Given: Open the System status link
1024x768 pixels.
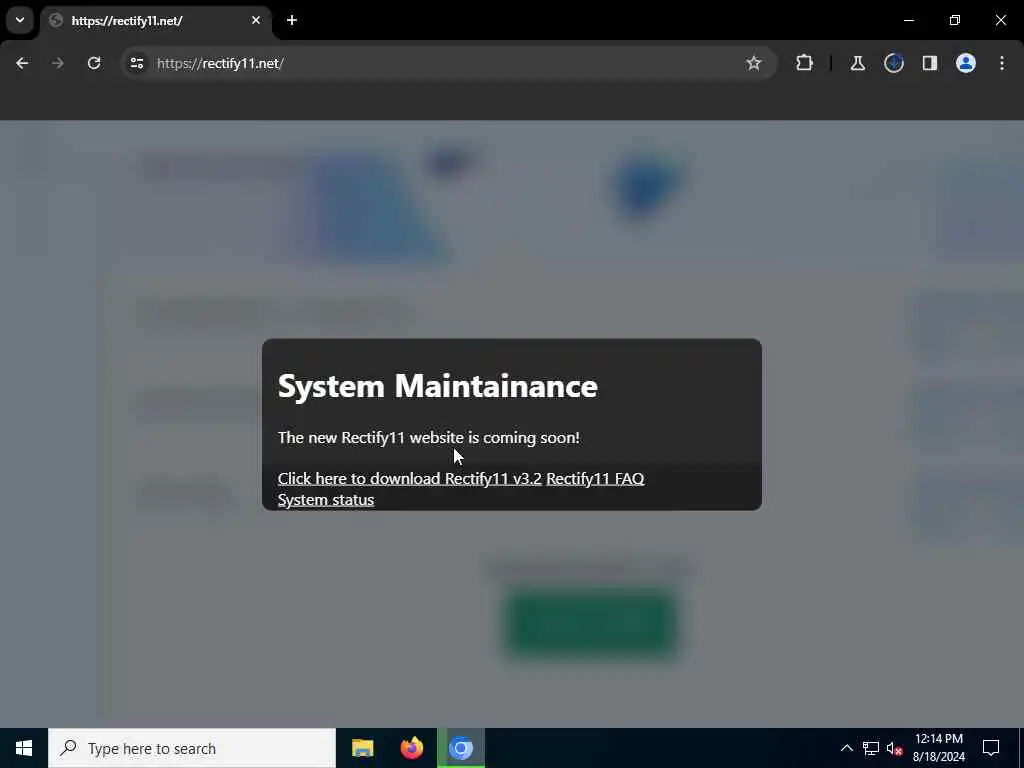Looking at the screenshot, I should point(326,500).
